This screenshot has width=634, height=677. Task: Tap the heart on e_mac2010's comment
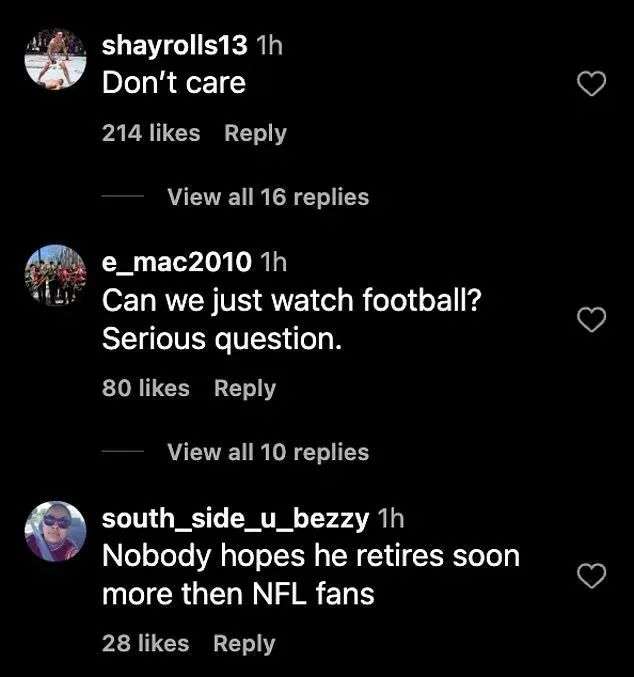pos(593,320)
